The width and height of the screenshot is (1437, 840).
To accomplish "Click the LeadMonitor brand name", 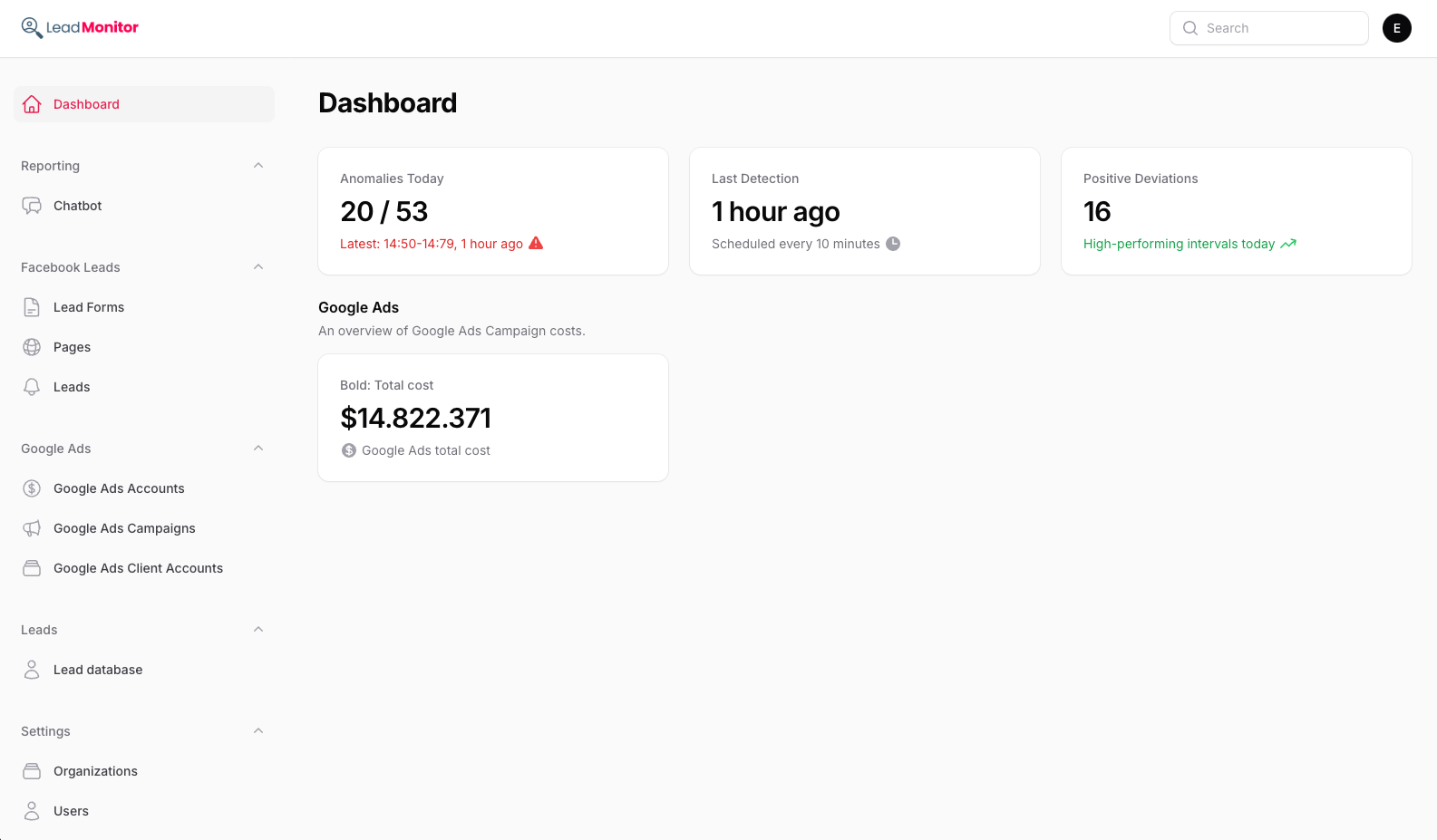I will point(92,27).
